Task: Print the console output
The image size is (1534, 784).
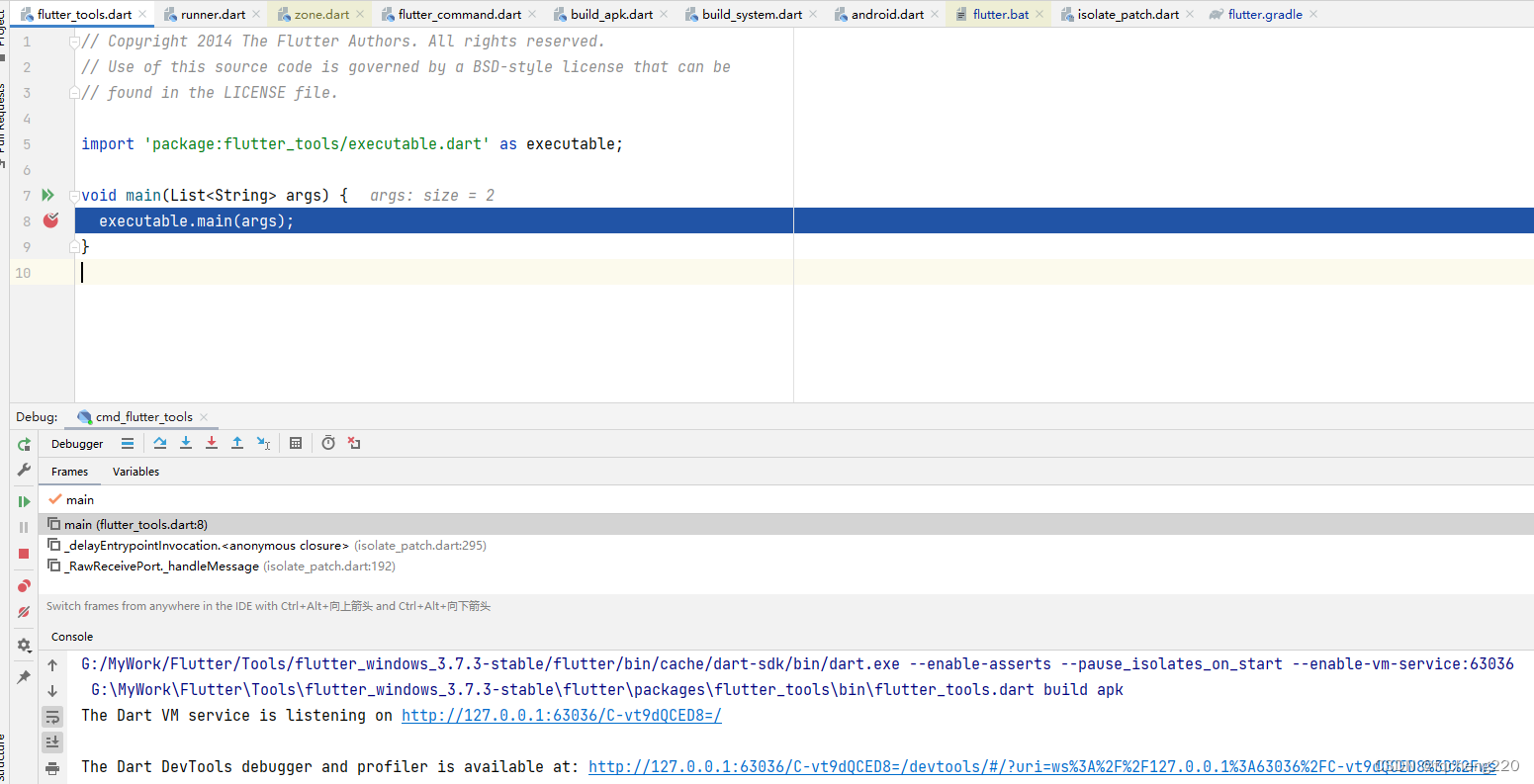Action: 52,768
